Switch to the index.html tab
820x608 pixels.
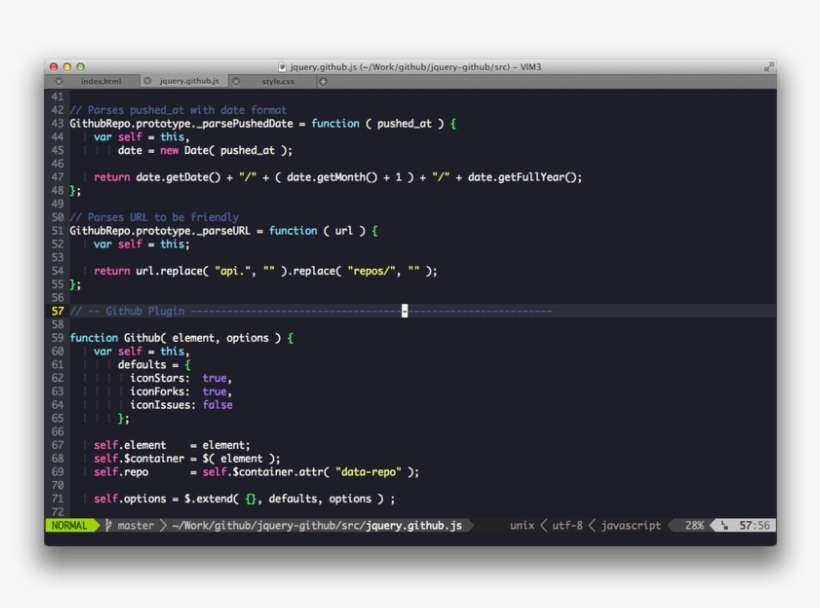102,81
